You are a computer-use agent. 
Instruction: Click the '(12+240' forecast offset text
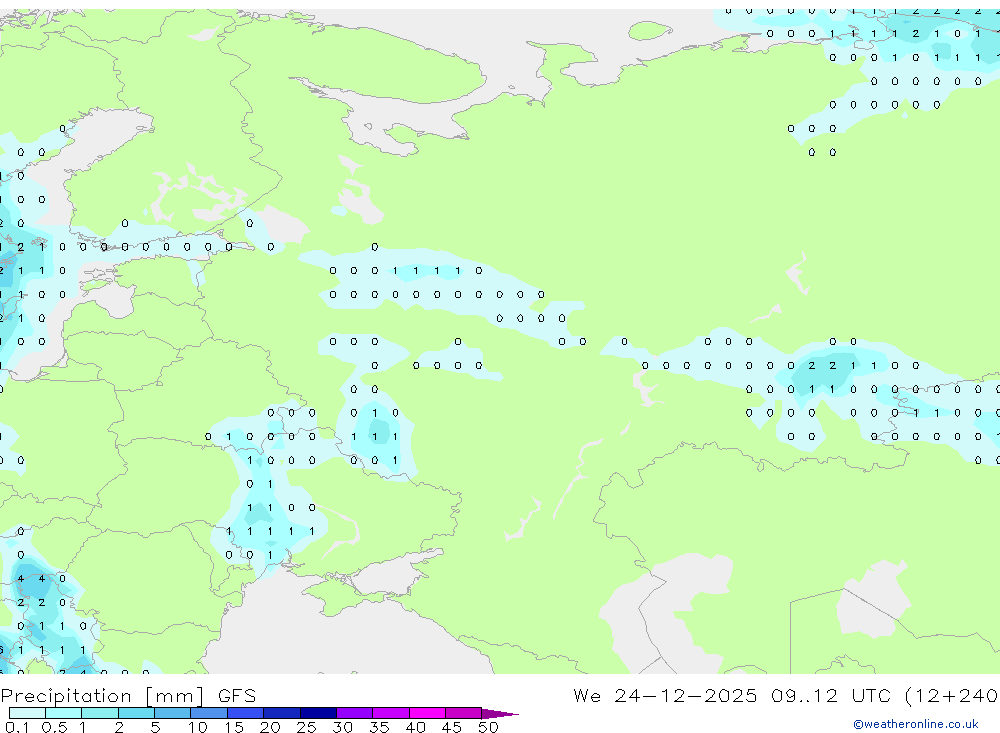[951, 695]
